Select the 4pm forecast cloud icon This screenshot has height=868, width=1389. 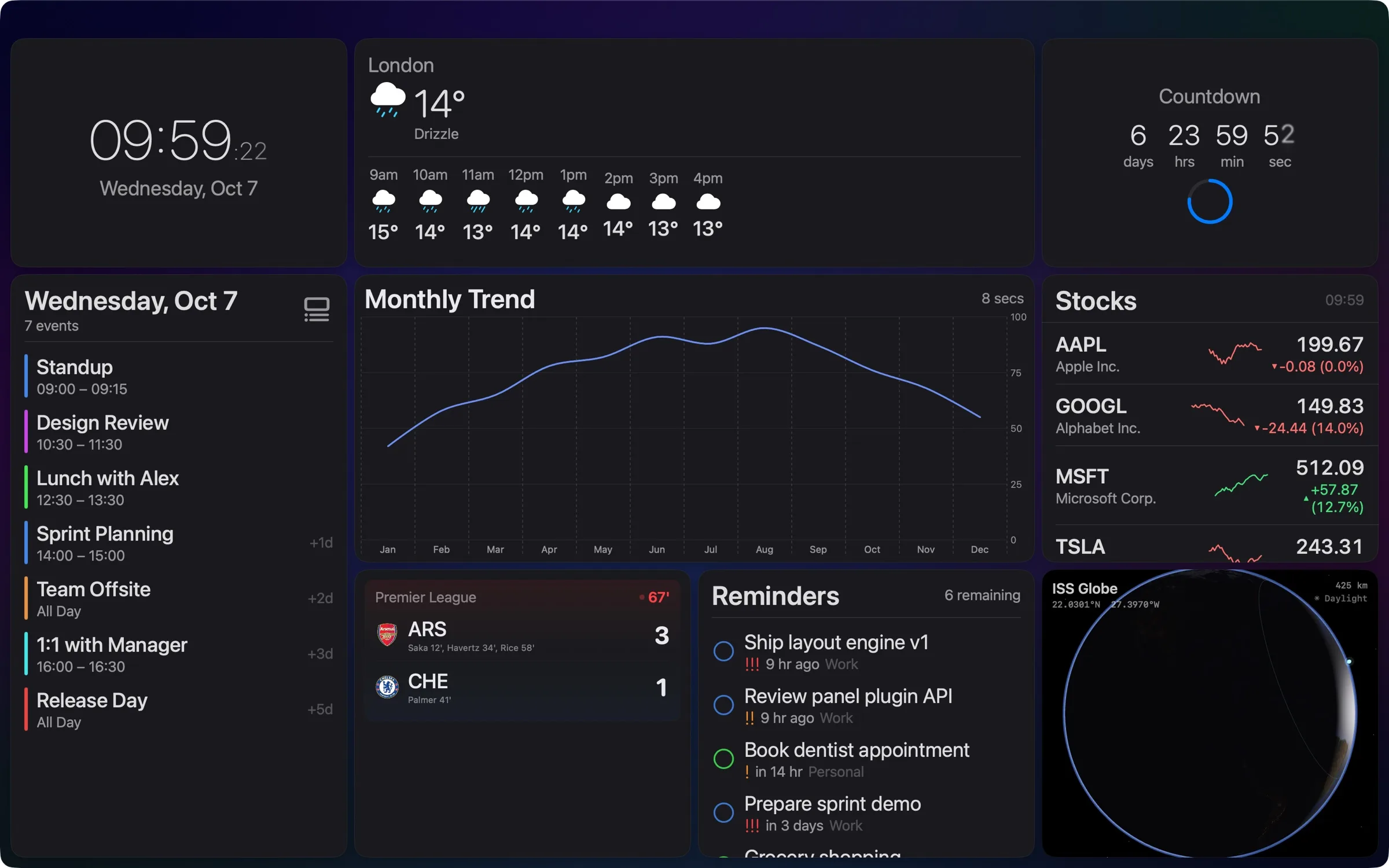pos(708,202)
